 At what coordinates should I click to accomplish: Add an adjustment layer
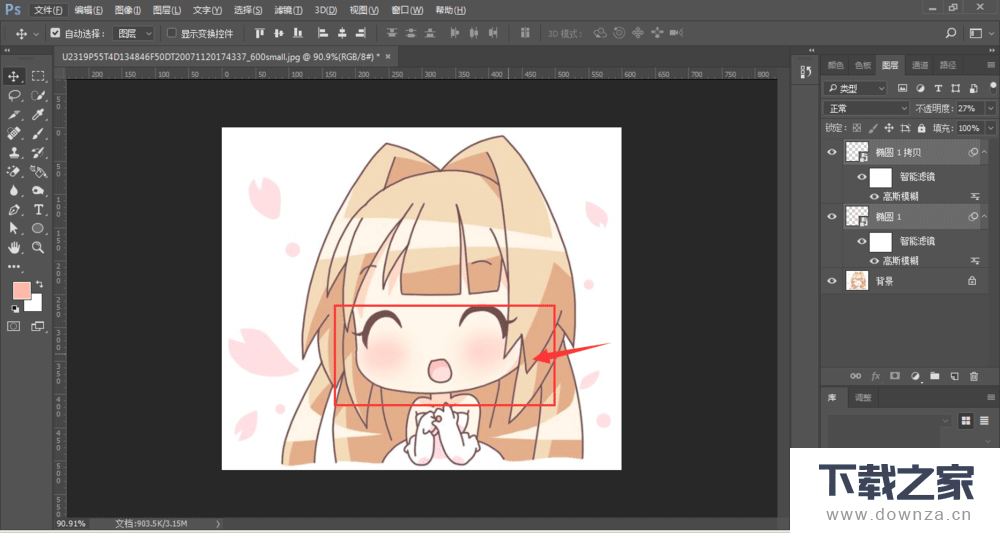(x=915, y=376)
